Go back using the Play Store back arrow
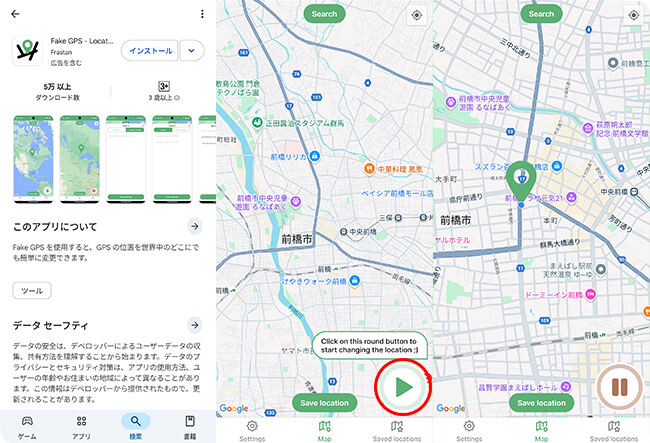The width and height of the screenshot is (650, 443). (x=15, y=14)
